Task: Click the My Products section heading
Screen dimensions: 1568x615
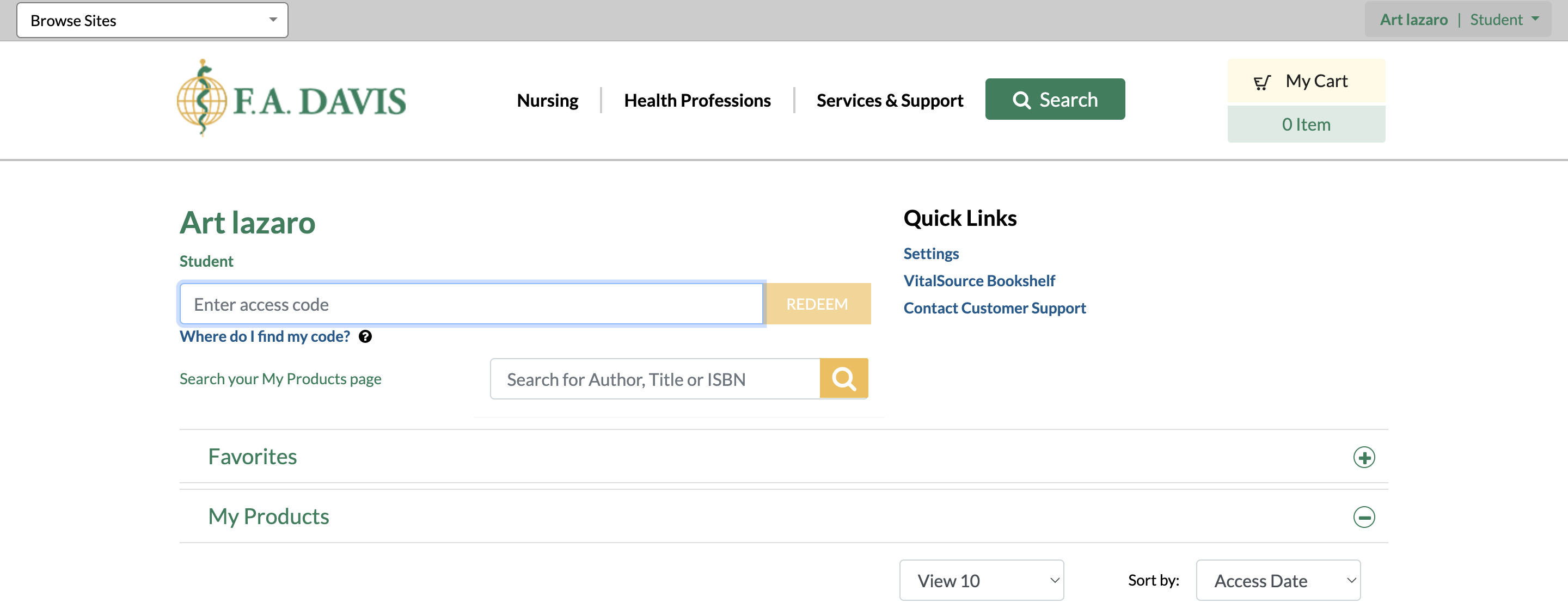Action: tap(268, 516)
